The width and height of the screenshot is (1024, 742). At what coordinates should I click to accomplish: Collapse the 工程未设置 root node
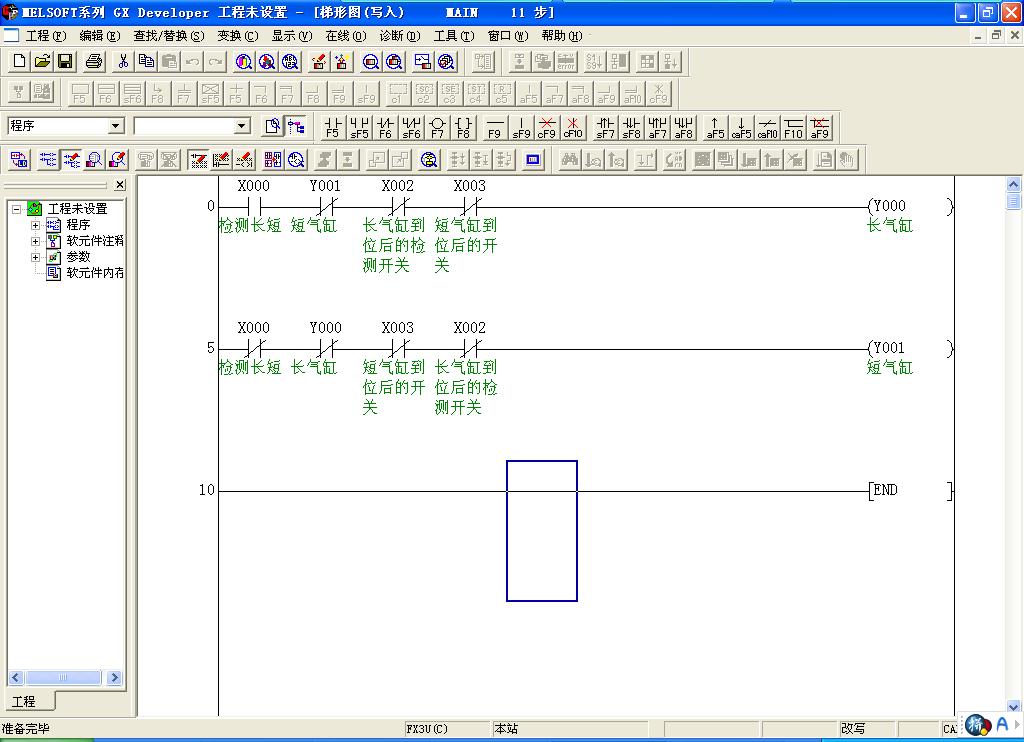pos(17,209)
